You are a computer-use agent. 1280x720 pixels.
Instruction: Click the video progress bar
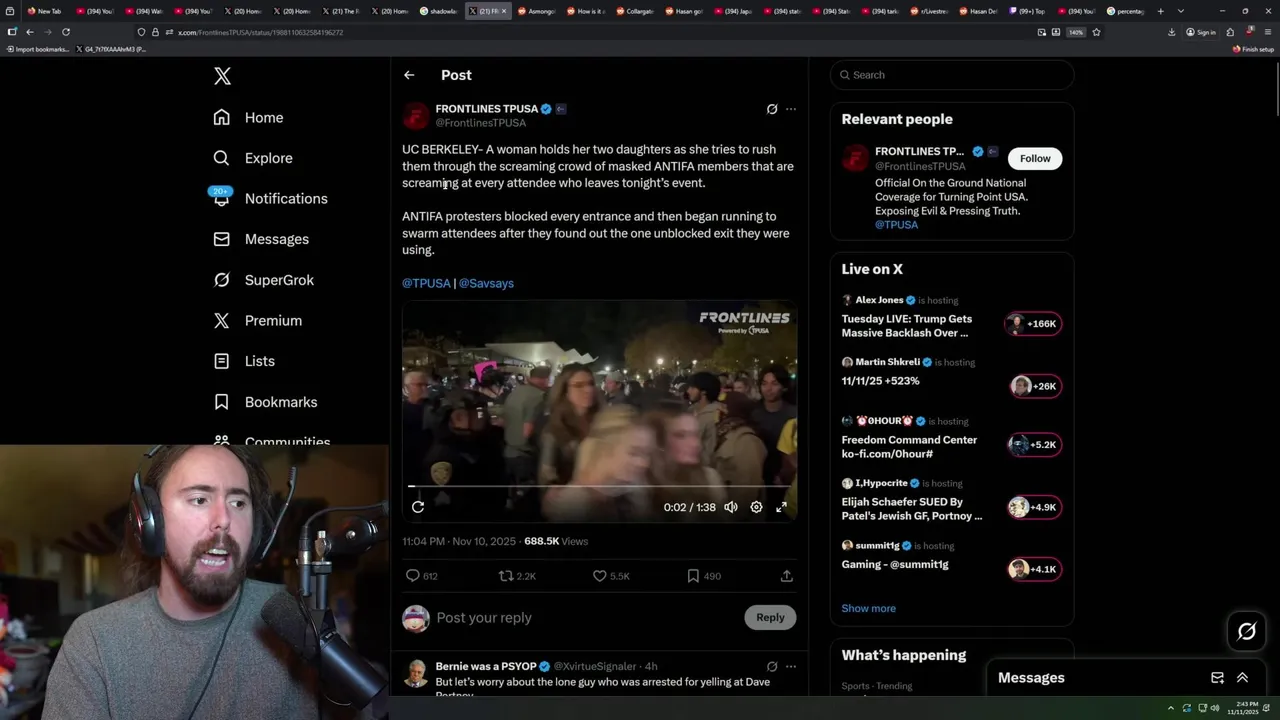click(x=599, y=486)
